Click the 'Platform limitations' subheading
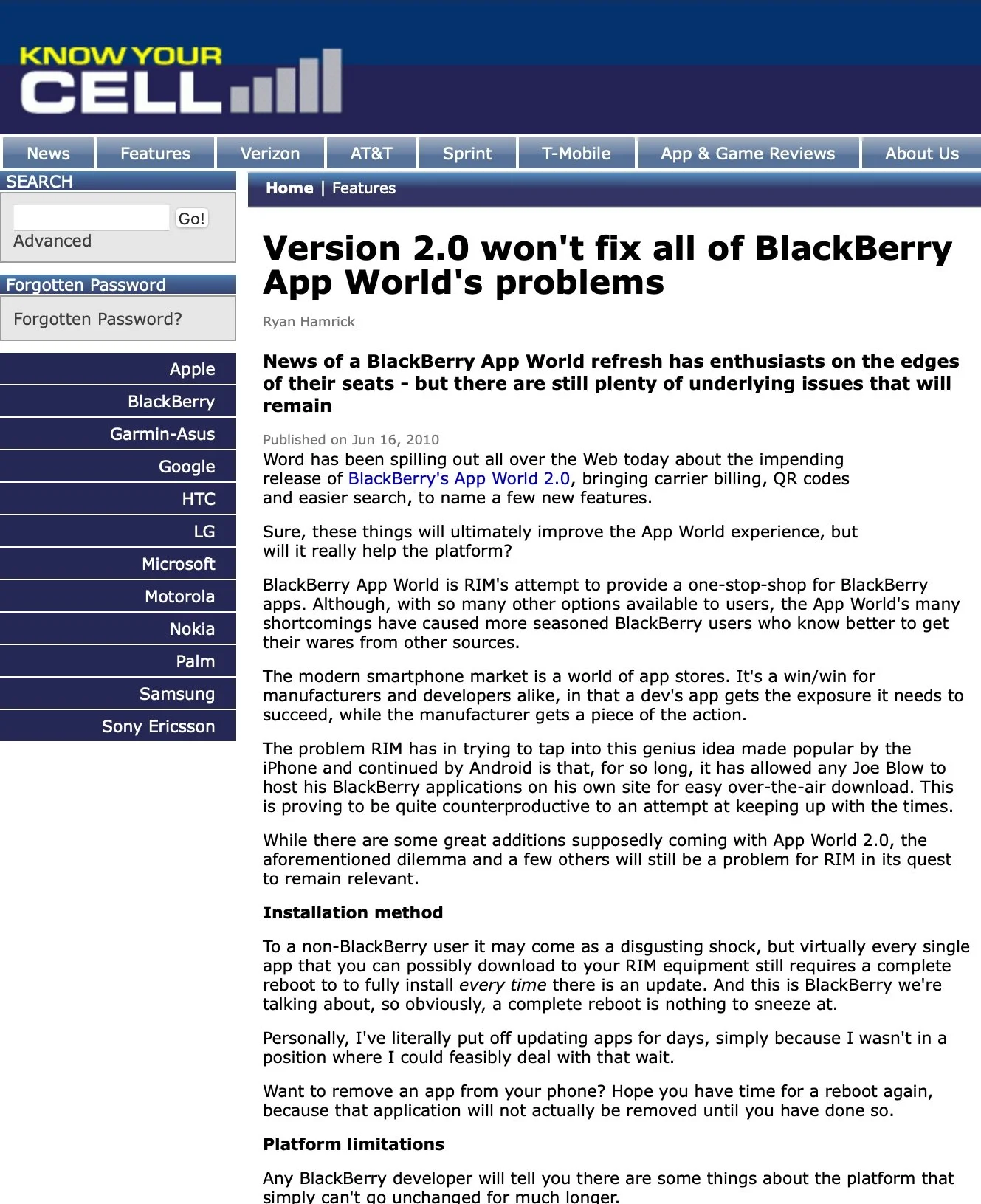The image size is (981, 1204). pos(354,1144)
